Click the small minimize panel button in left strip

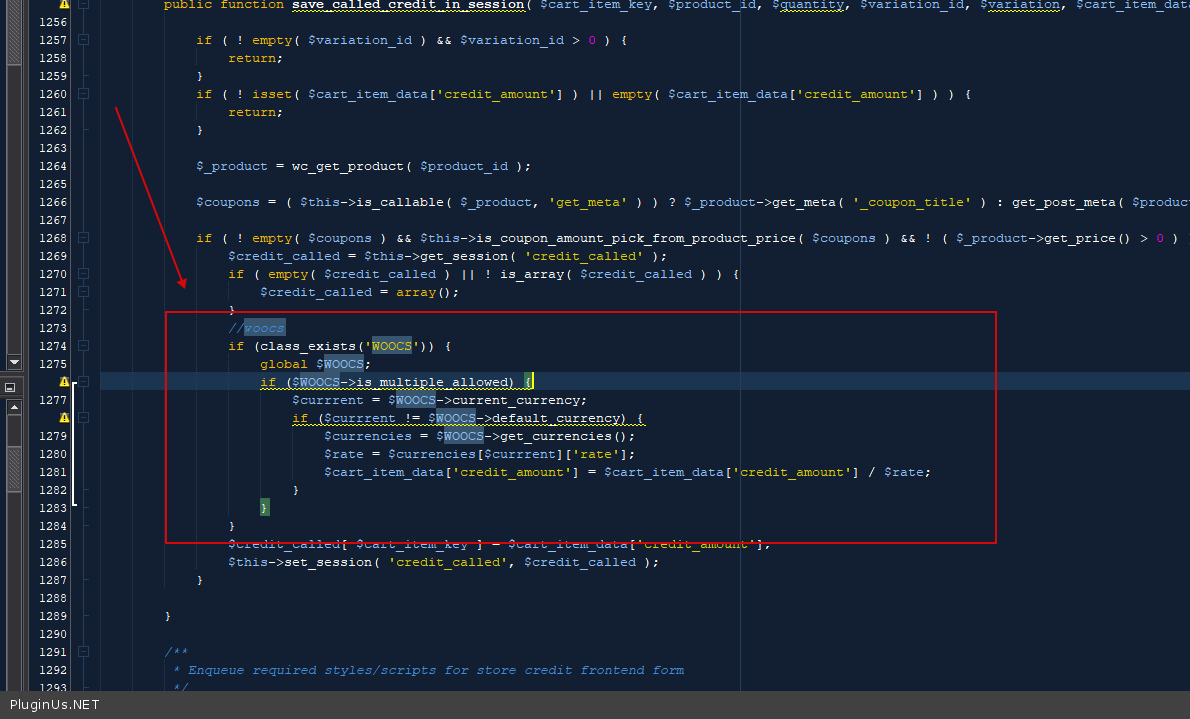tap(10, 387)
